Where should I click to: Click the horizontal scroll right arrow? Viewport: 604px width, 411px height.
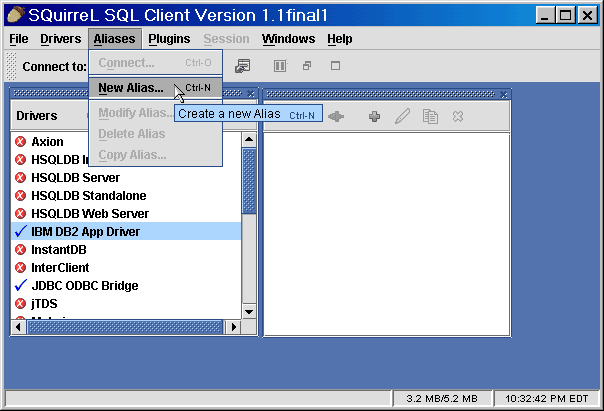(x=233, y=327)
